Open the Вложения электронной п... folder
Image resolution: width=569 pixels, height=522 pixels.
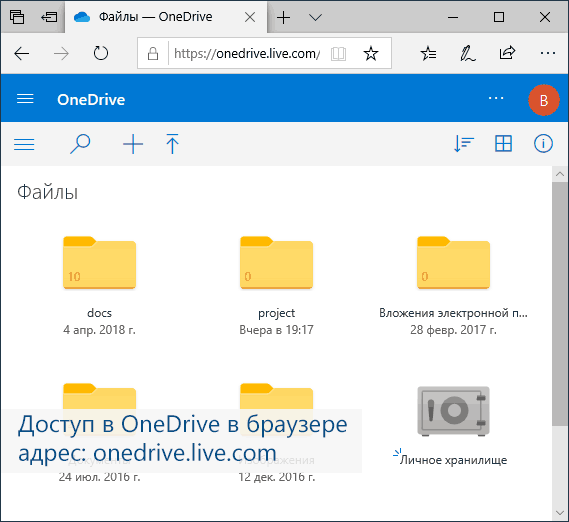pos(453,263)
